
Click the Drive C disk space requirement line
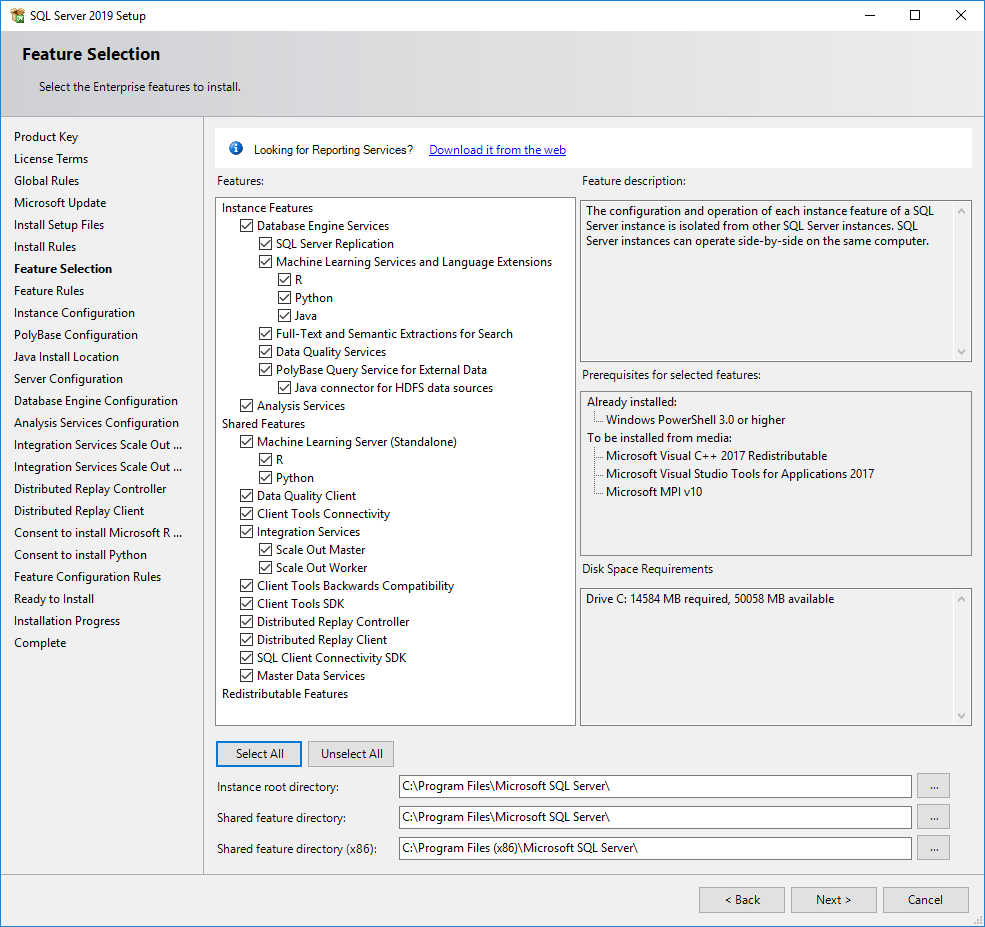pyautogui.click(x=710, y=599)
